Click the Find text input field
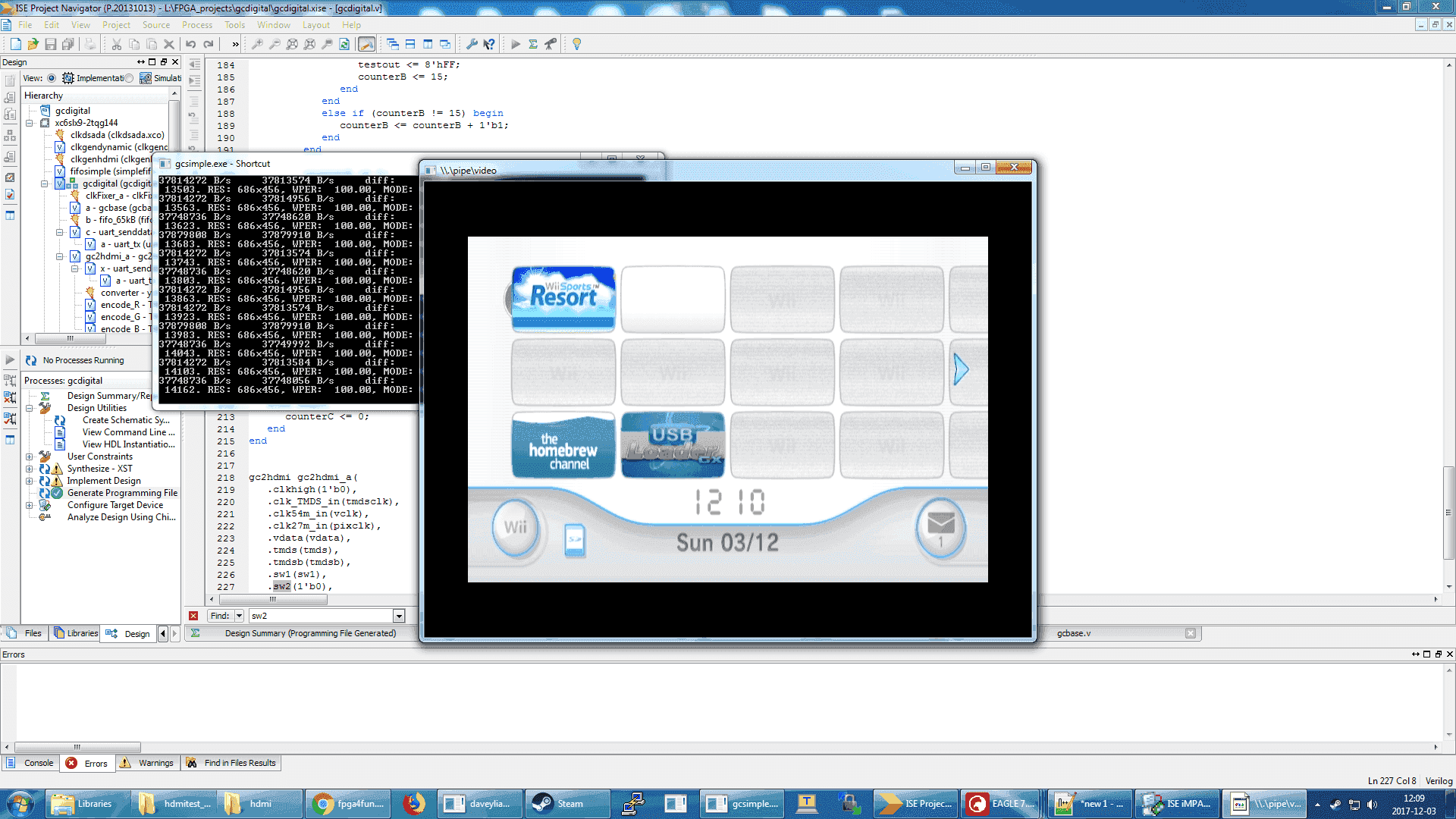The image size is (1456, 819). tap(321, 616)
